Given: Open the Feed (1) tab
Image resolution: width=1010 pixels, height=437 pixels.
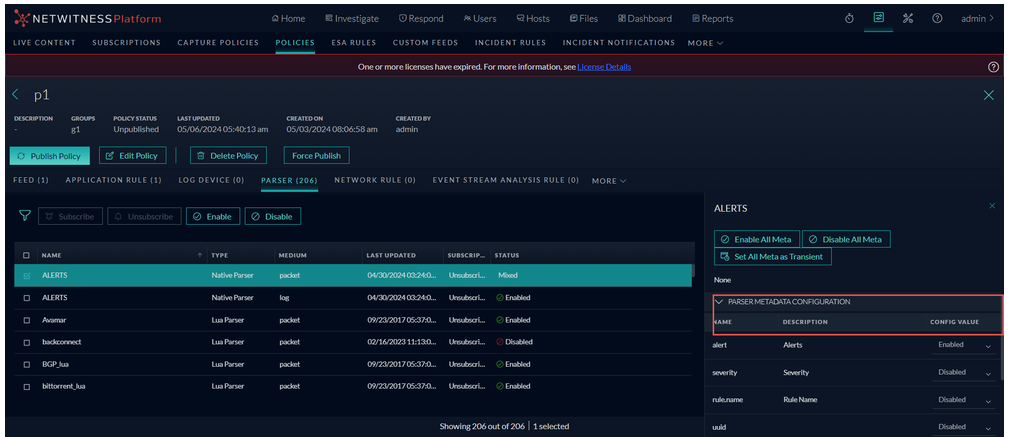Looking at the screenshot, I should 31,180.
